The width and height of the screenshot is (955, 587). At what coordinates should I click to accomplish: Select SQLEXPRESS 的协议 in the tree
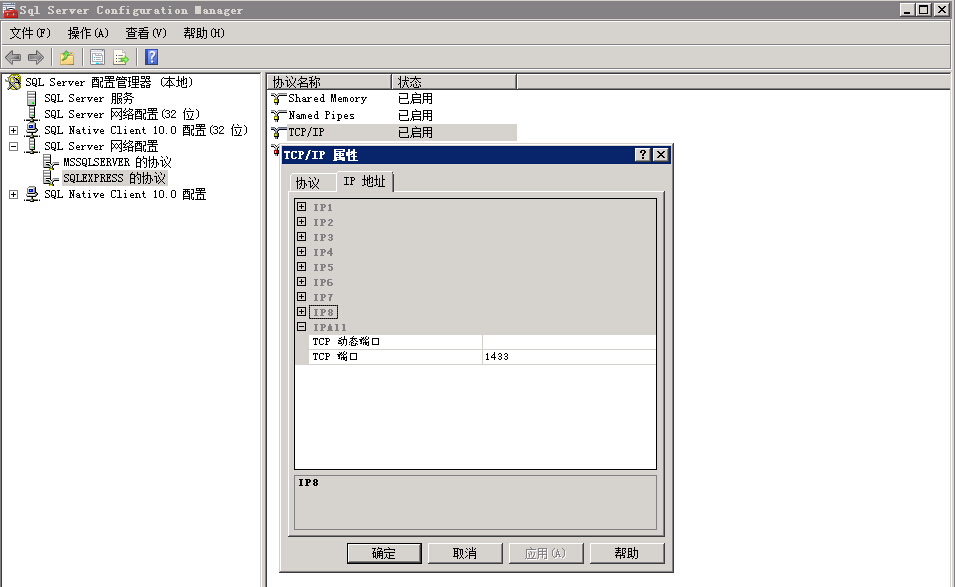(x=115, y=178)
